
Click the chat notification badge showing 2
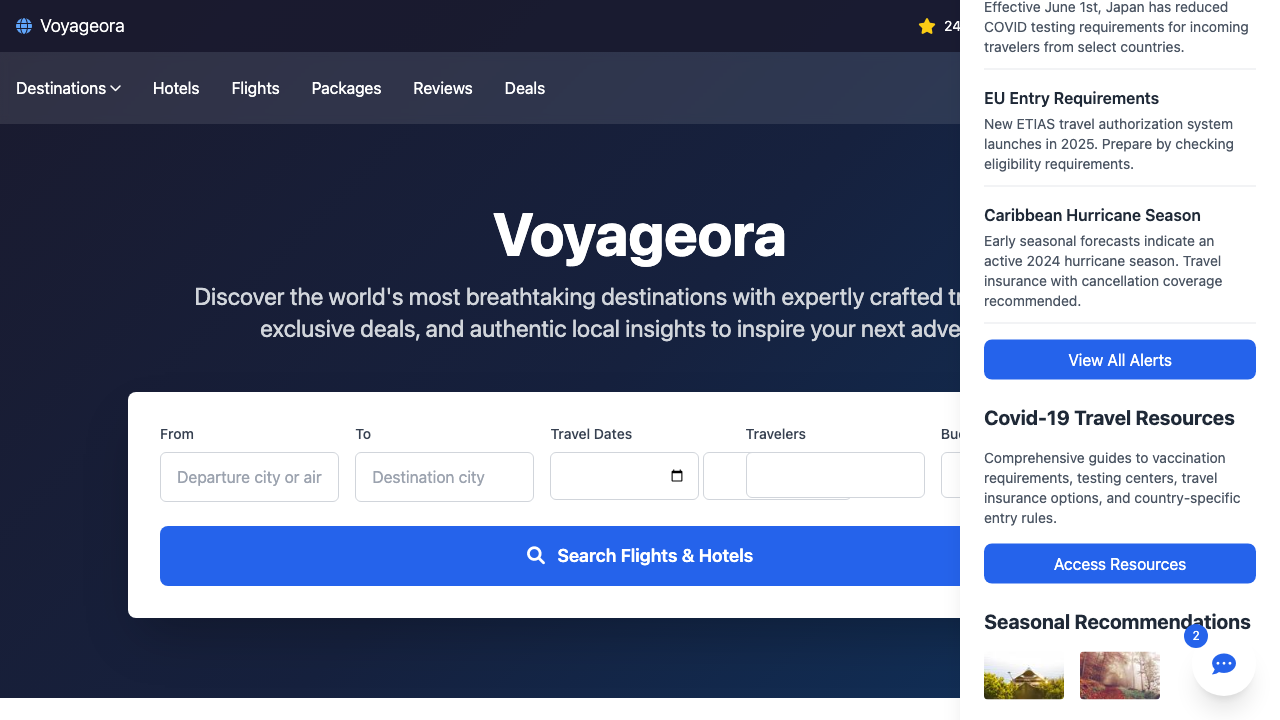click(1196, 636)
